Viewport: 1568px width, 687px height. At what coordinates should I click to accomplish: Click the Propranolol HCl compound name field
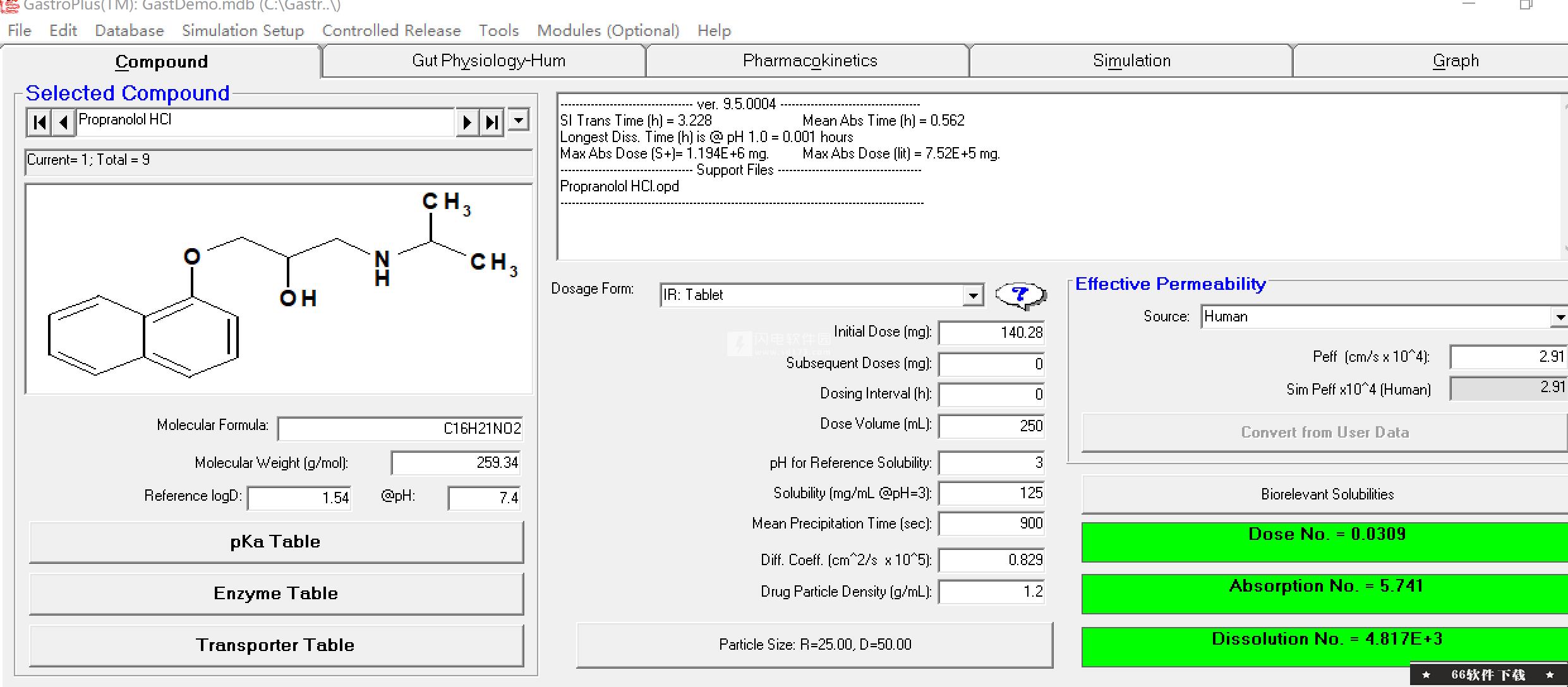coord(265,121)
